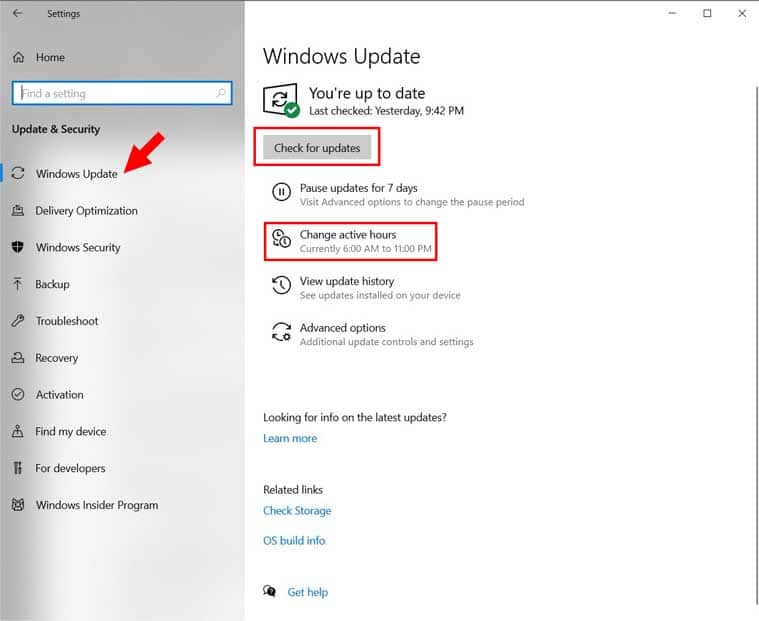Click Additional update controls and settings text

pyautogui.click(x=386, y=342)
